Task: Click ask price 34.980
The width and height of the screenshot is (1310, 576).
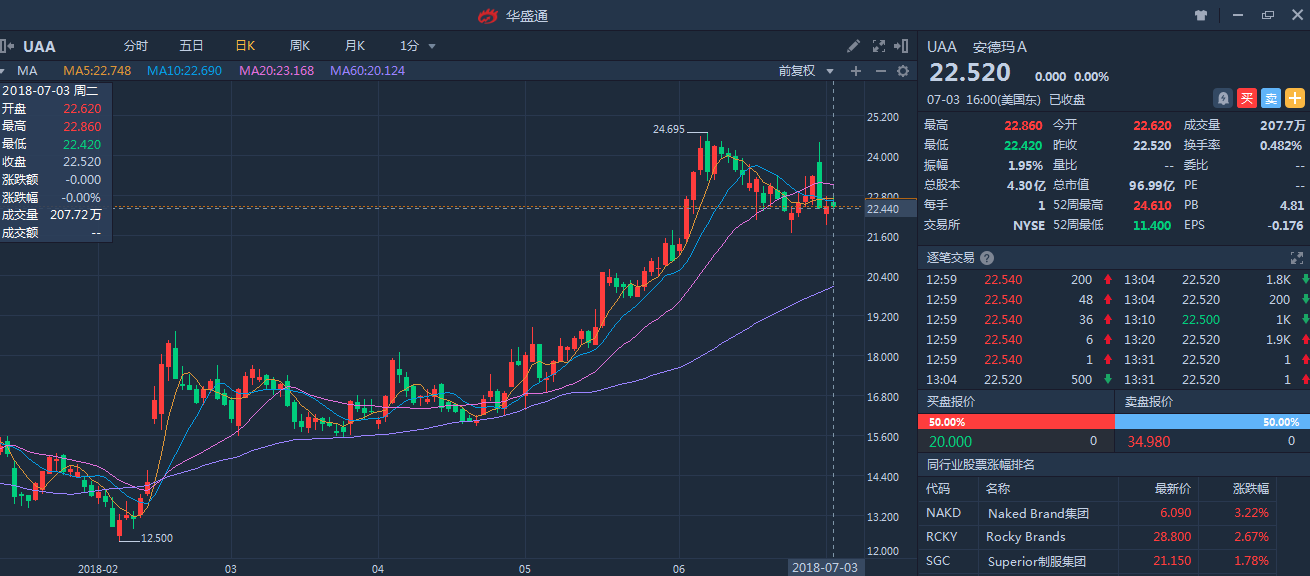Action: coord(1148,441)
